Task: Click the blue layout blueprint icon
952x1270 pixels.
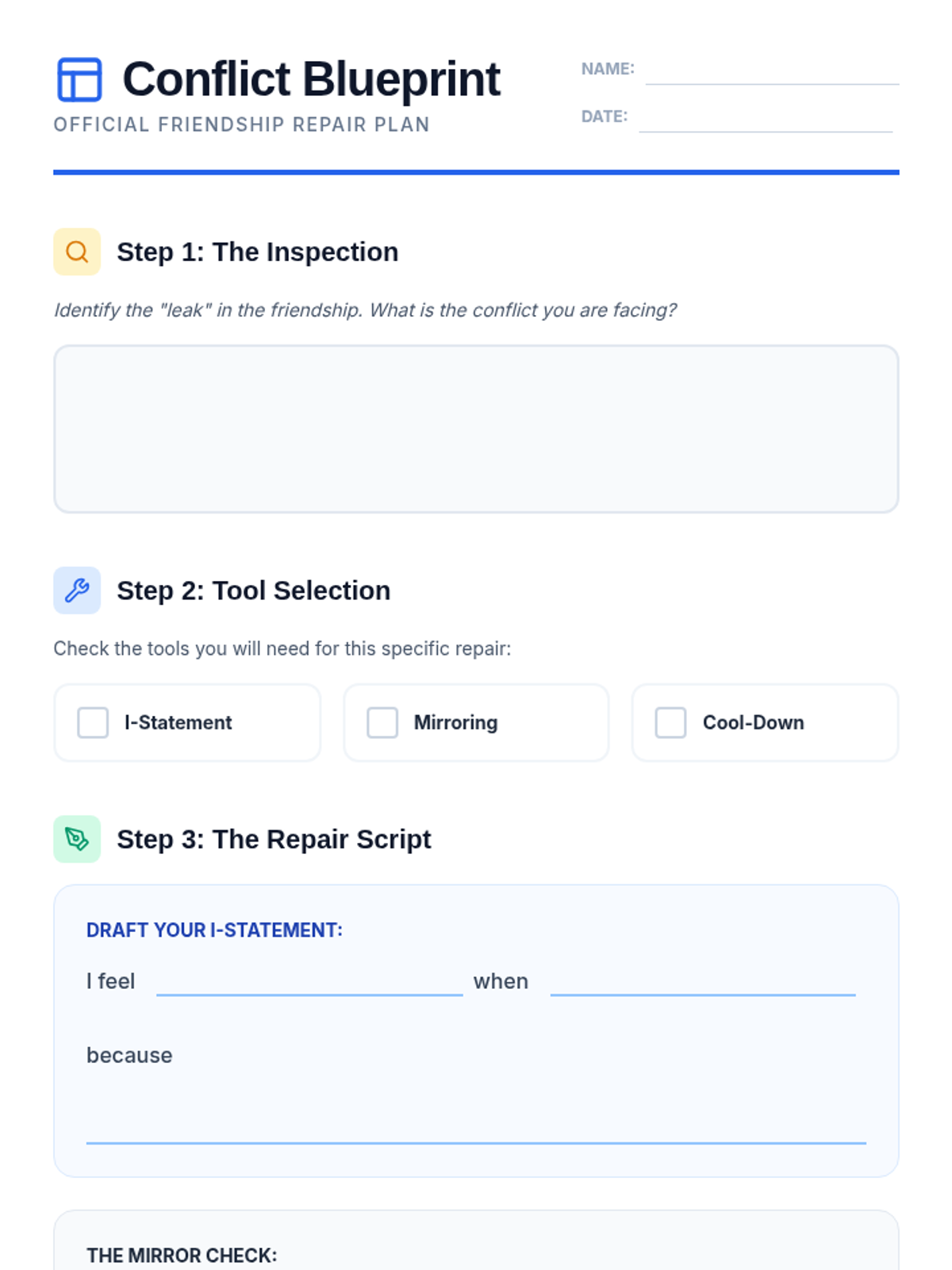Action: click(x=79, y=79)
